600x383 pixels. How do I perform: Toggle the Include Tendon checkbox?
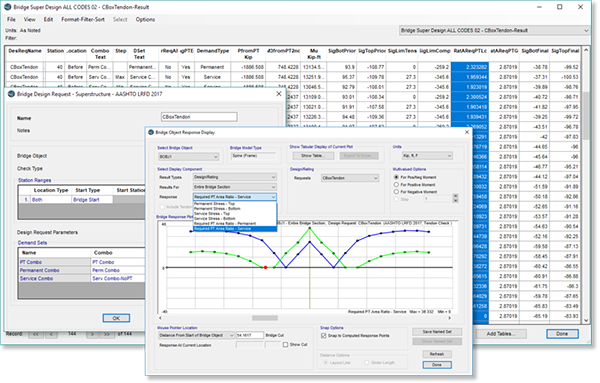click(x=162, y=207)
